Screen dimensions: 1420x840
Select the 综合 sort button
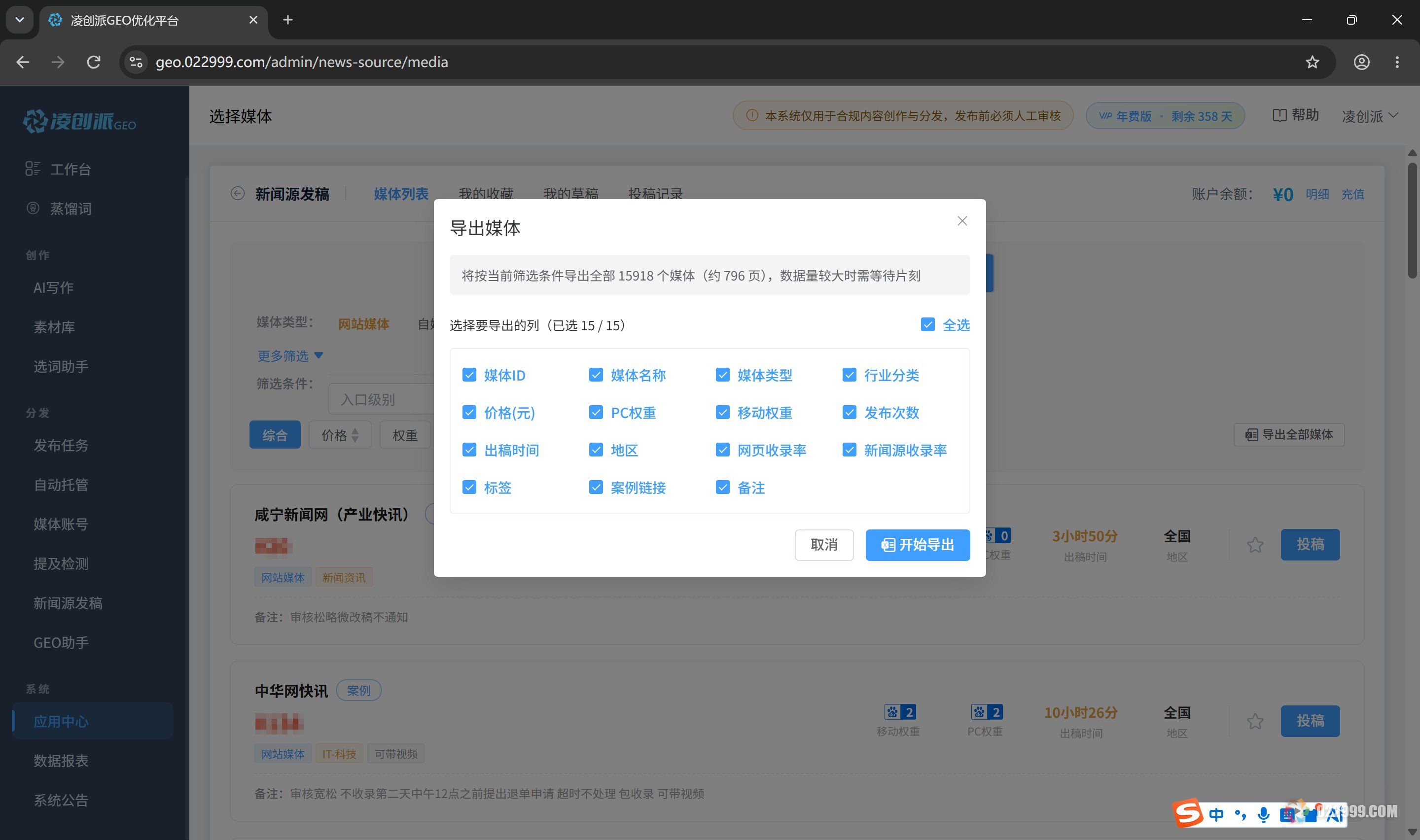pos(275,435)
